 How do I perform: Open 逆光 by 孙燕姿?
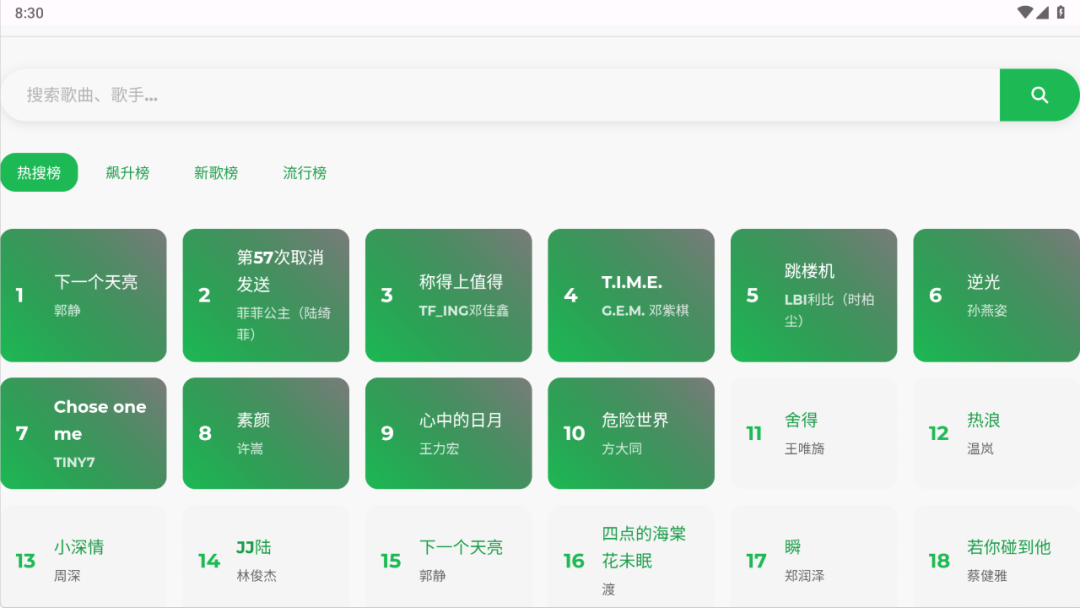pos(996,295)
